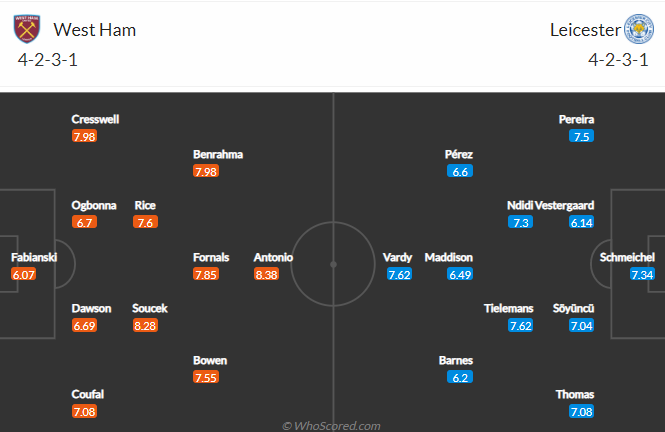Screen dimensions: 665x432
Task: Open the Leicester team name link
Action: 585,30
